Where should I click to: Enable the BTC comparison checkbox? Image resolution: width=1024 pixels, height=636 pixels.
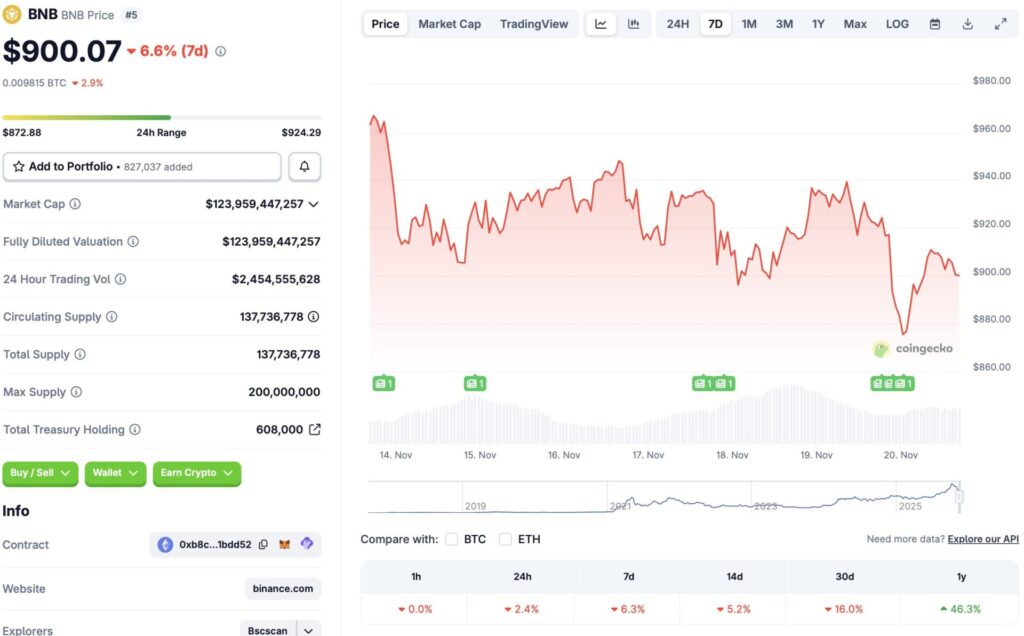tap(452, 538)
